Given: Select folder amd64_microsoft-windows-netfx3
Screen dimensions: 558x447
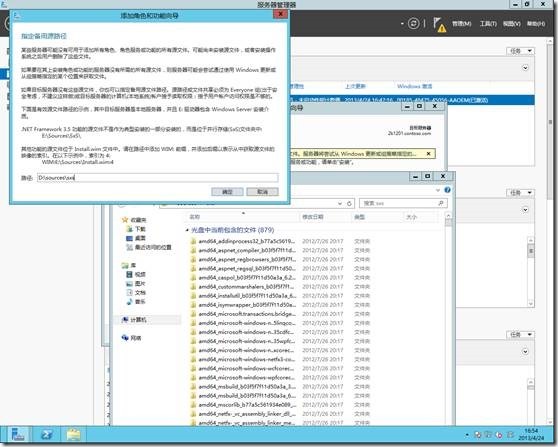Looking at the screenshot, I should click(x=243, y=359).
